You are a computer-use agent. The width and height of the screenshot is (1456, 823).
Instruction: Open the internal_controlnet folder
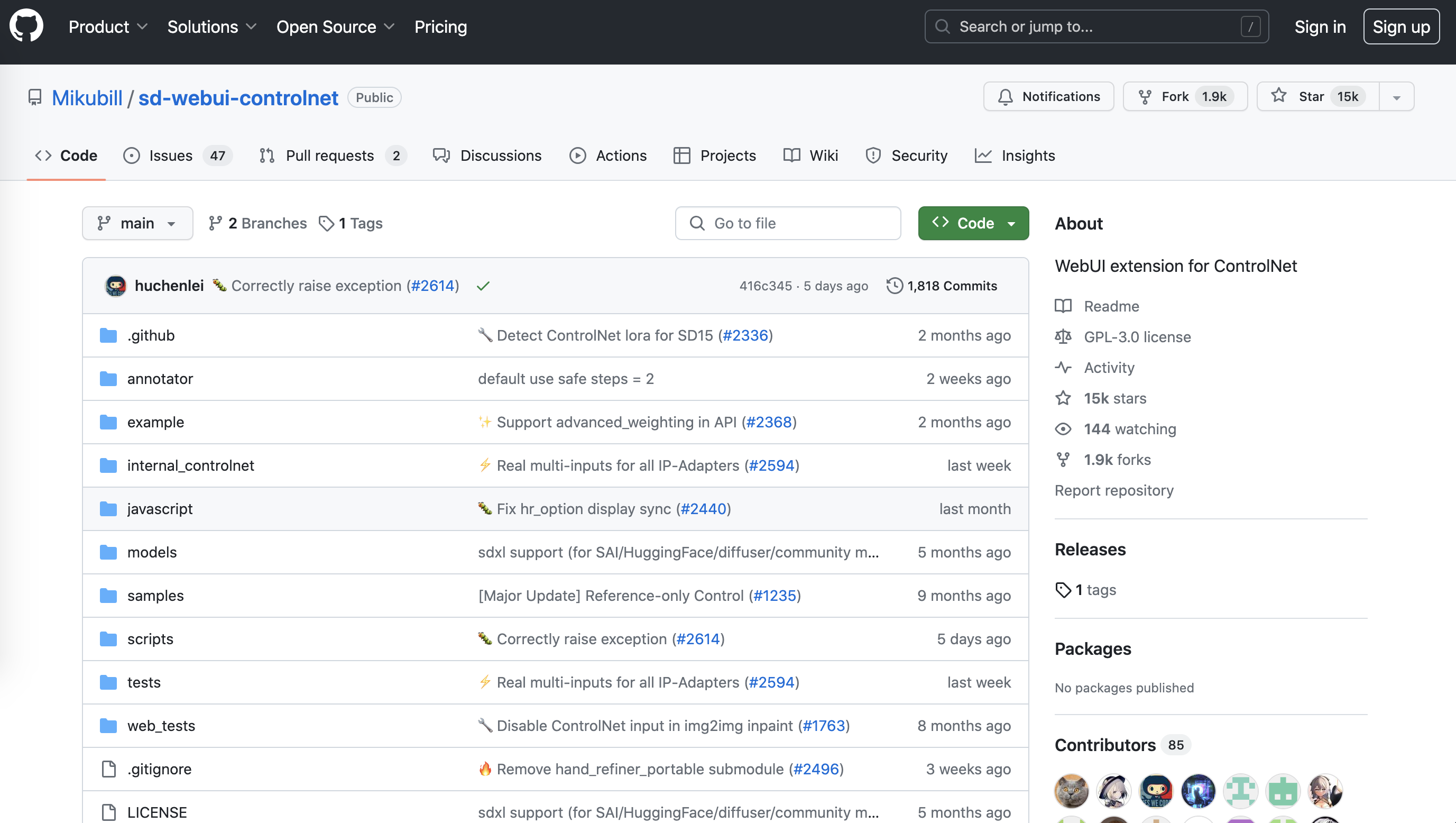tap(190, 465)
